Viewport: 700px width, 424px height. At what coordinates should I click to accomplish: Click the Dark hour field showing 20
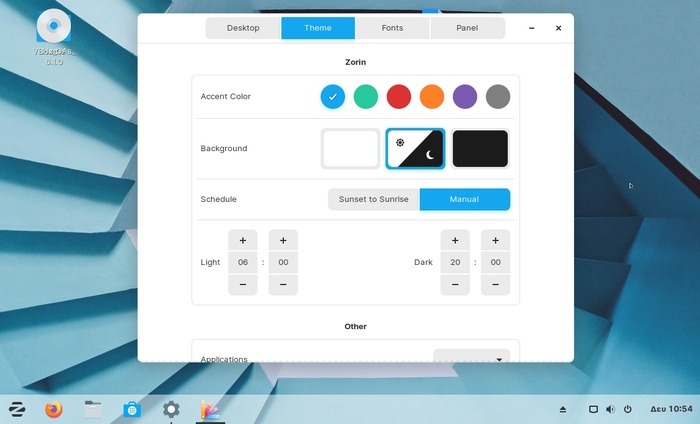(455, 262)
